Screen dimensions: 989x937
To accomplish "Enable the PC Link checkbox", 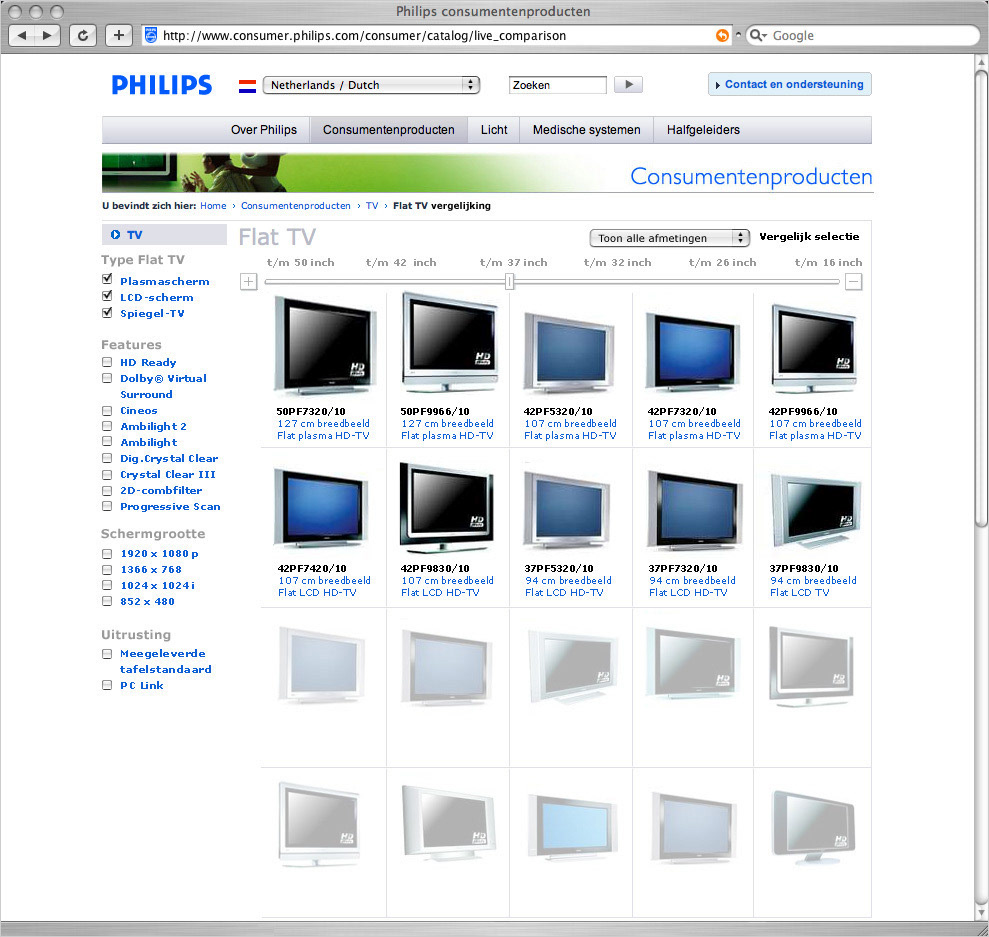I will (107, 685).
